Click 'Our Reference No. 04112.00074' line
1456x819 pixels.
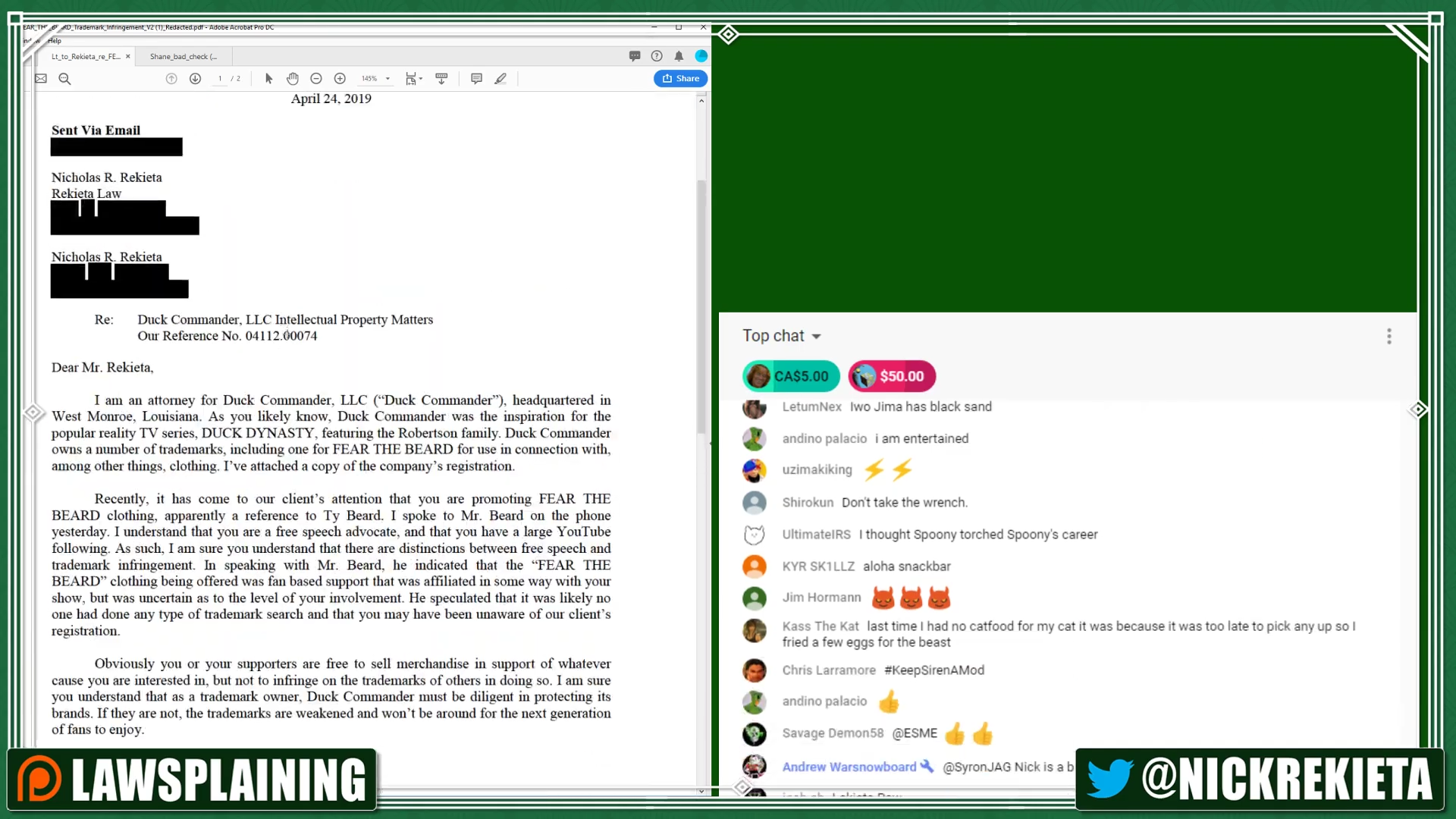(x=227, y=336)
